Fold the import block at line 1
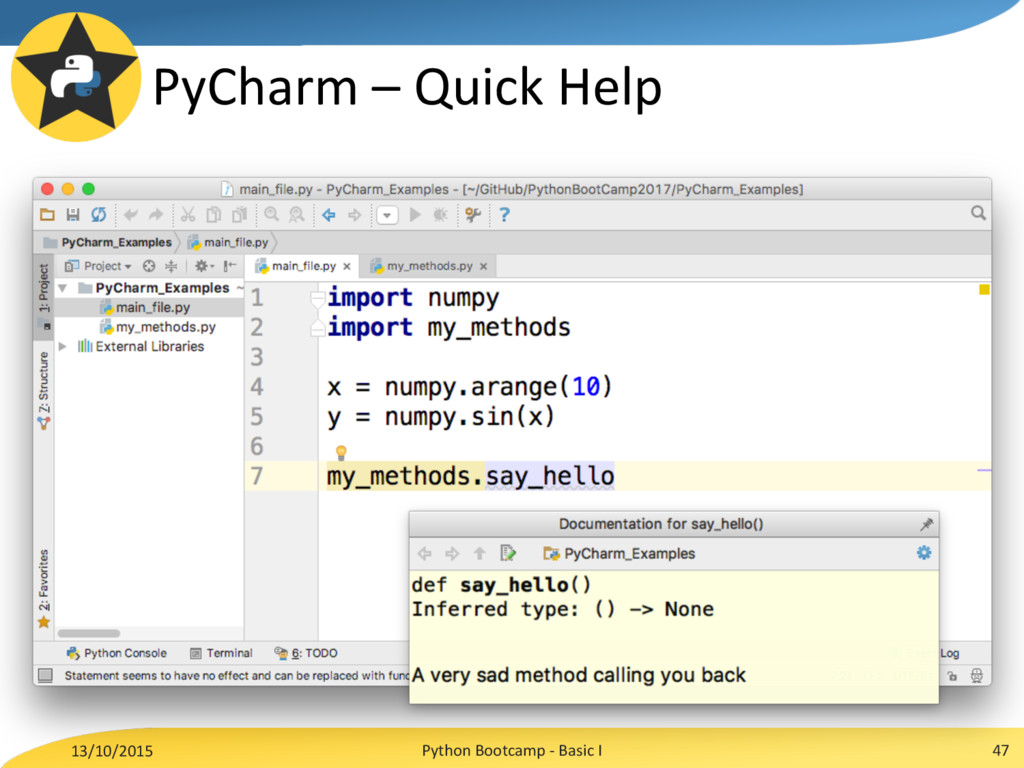Screen dimensions: 1024x768 [x=318, y=299]
